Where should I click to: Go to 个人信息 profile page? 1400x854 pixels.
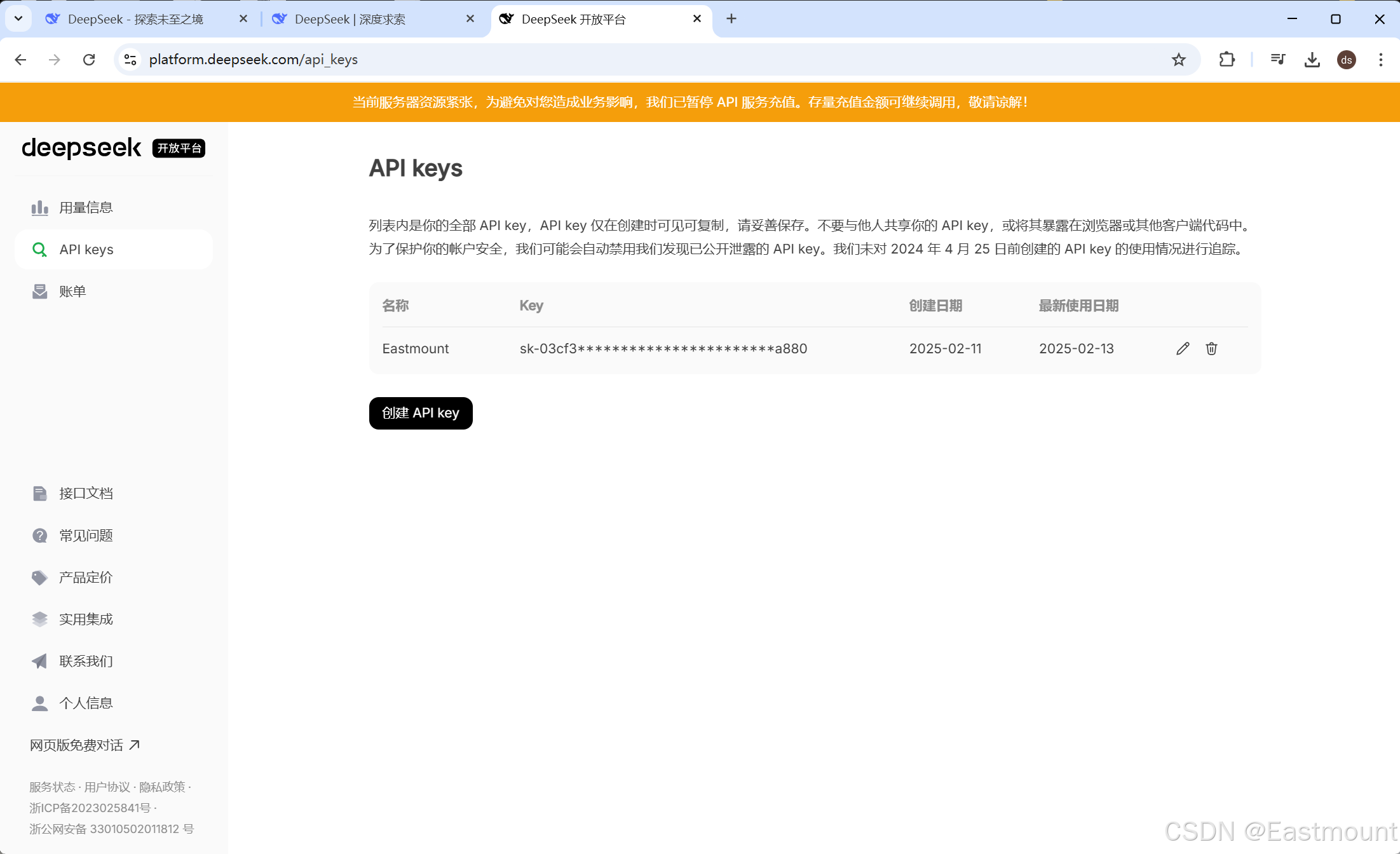point(86,703)
